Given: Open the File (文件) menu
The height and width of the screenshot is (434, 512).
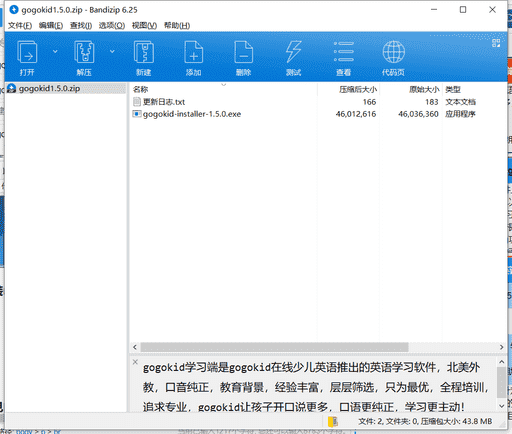Looking at the screenshot, I should (x=20, y=26).
